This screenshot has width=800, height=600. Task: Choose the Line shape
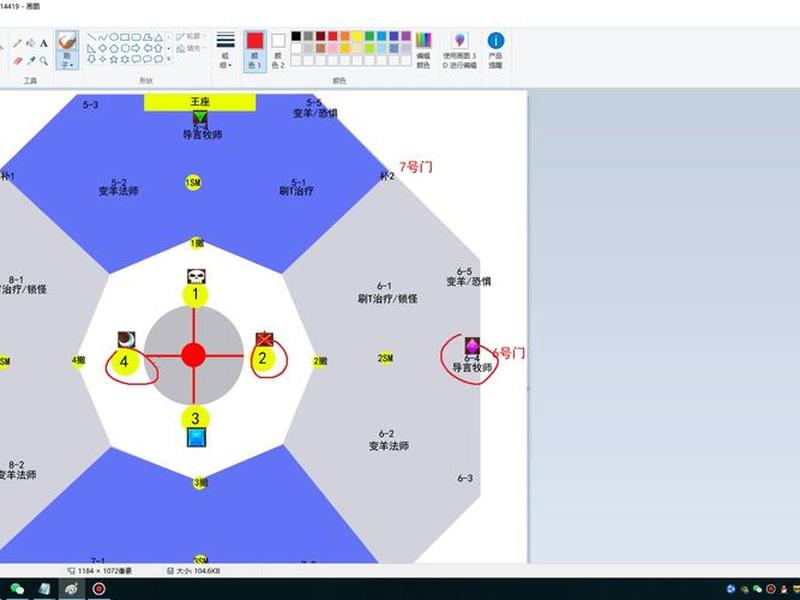tap(91, 37)
